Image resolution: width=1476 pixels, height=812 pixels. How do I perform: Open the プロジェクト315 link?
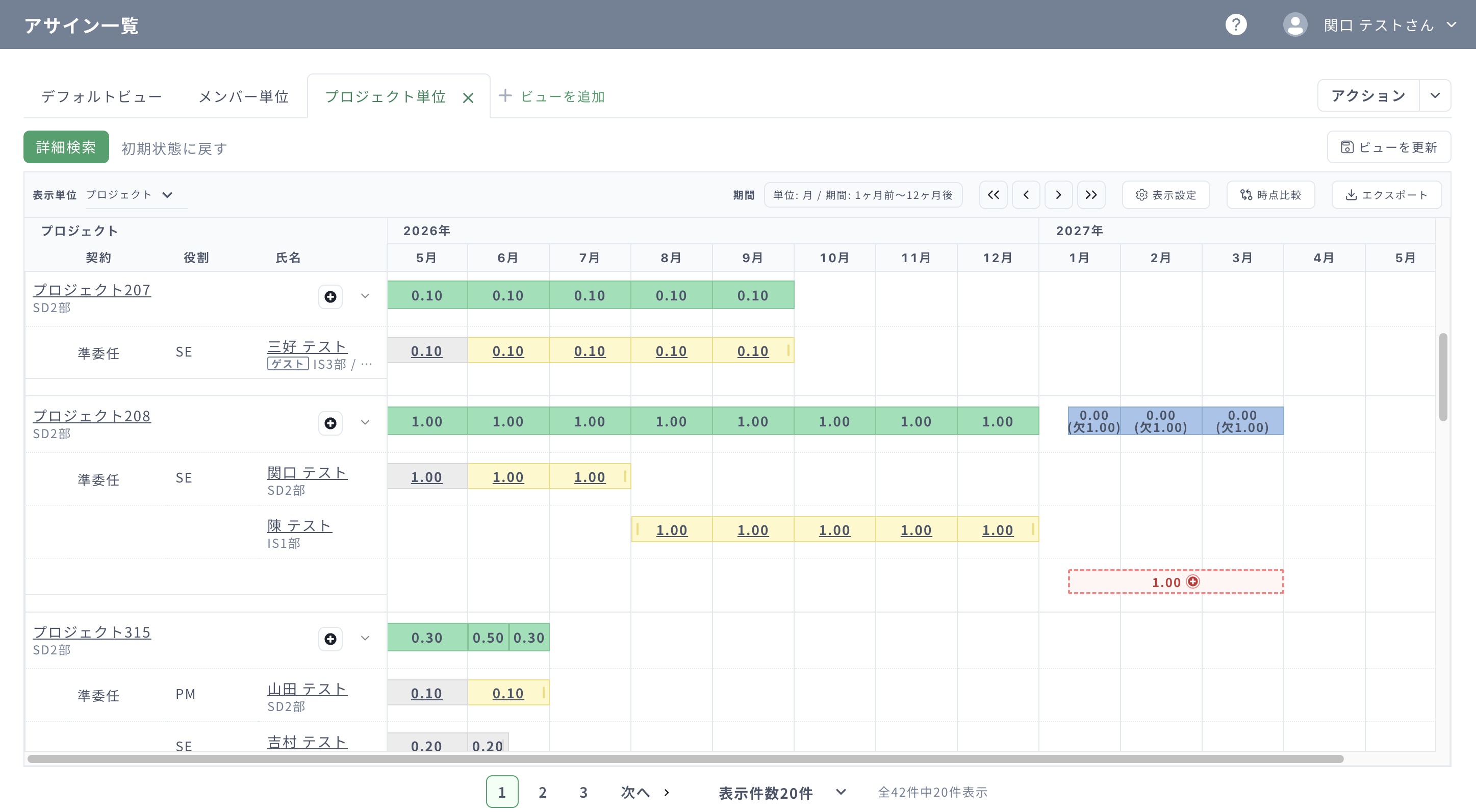click(92, 632)
